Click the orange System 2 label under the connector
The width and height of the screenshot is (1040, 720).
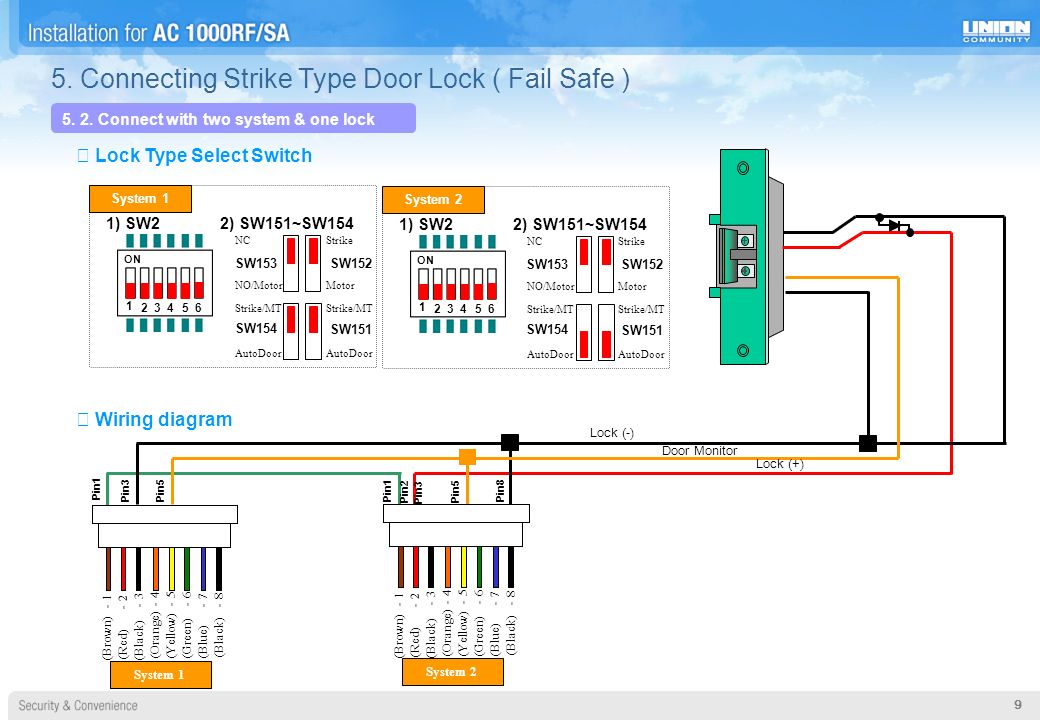pos(452,672)
